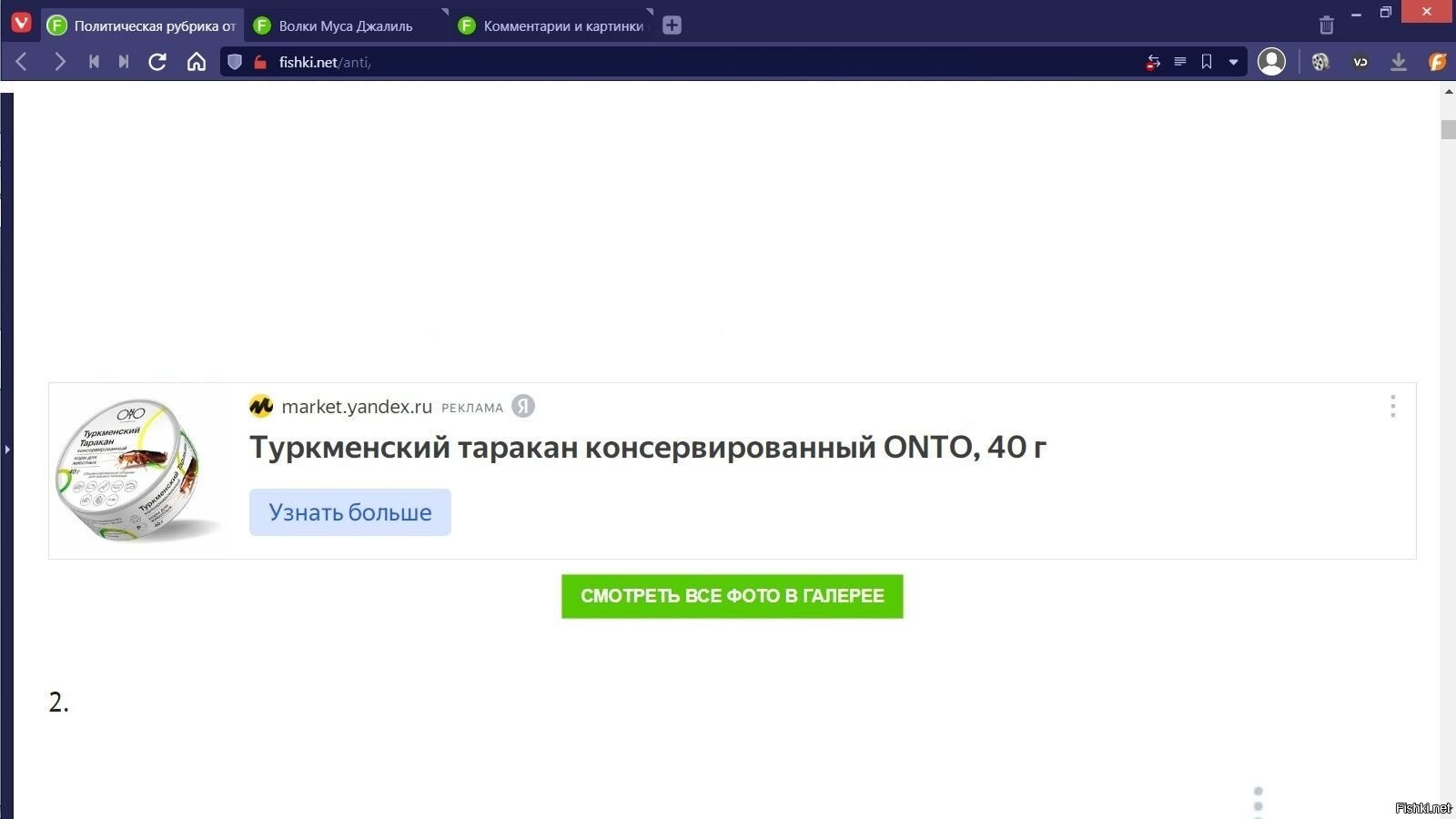
Task: Click the Reload page icon
Action: 157,62
